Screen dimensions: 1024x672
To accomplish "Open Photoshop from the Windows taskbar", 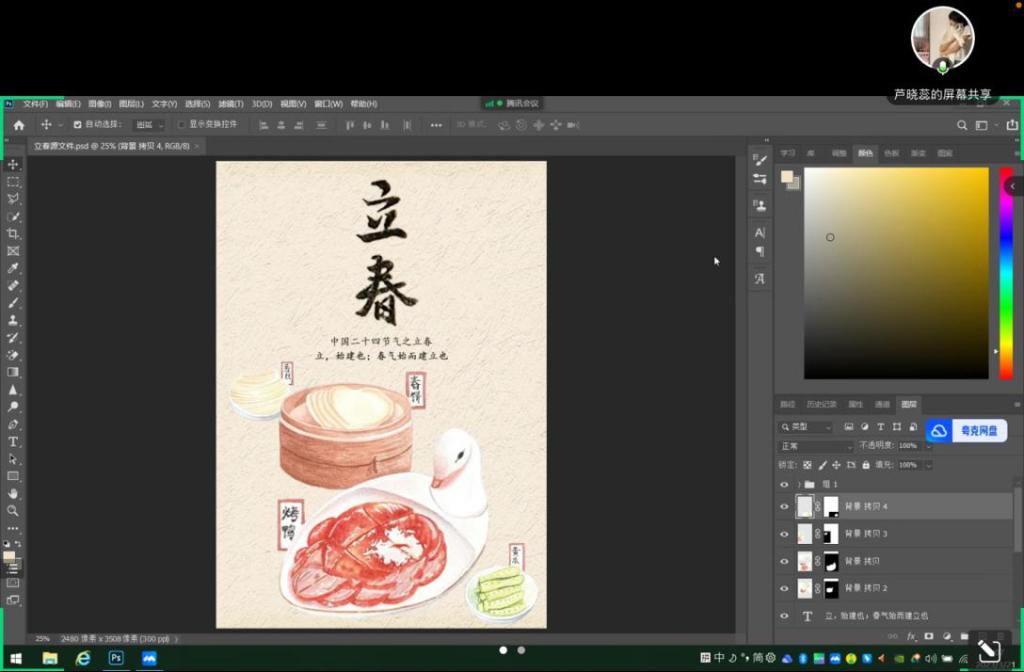I will point(116,658).
